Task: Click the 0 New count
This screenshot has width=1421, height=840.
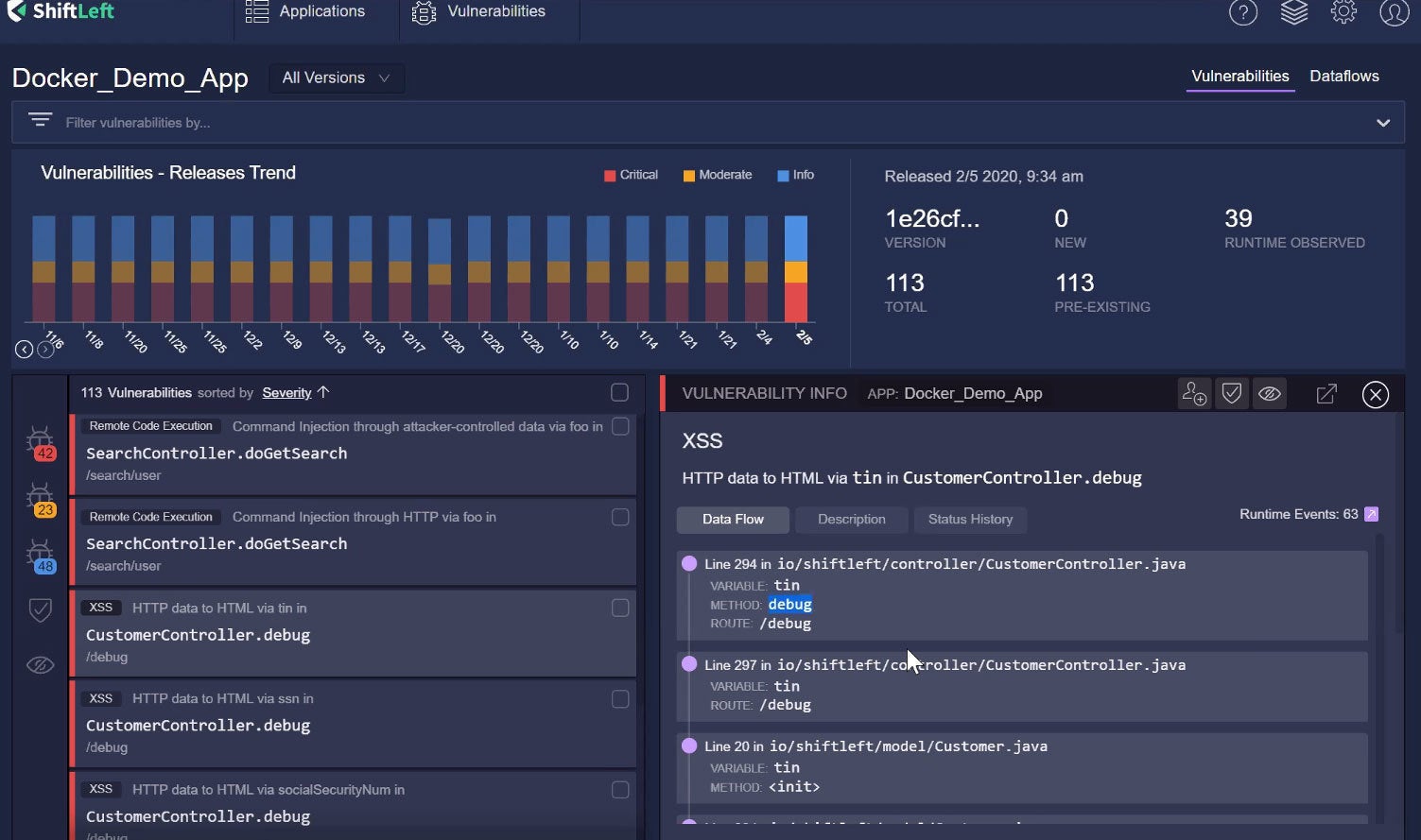Action: coord(1062,218)
